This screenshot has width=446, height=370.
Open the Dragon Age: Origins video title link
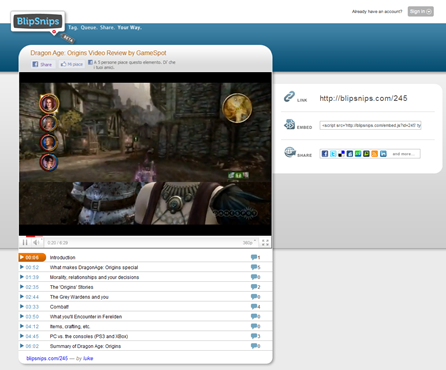98,53
